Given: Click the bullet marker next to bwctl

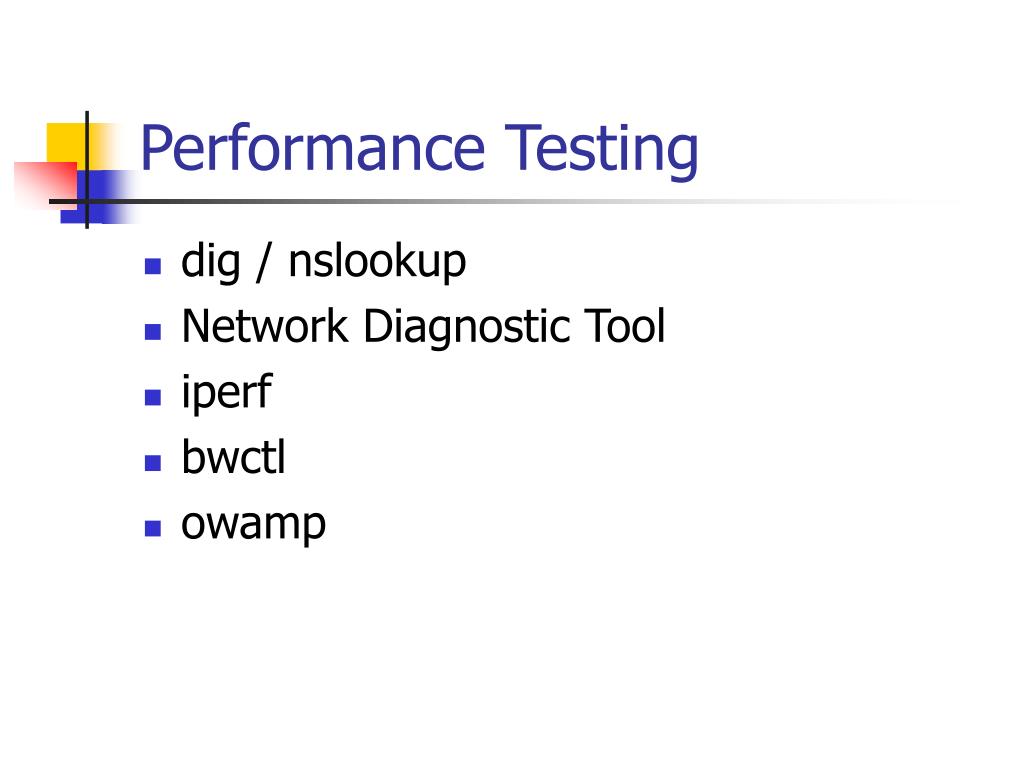Looking at the screenshot, I should coord(153,463).
